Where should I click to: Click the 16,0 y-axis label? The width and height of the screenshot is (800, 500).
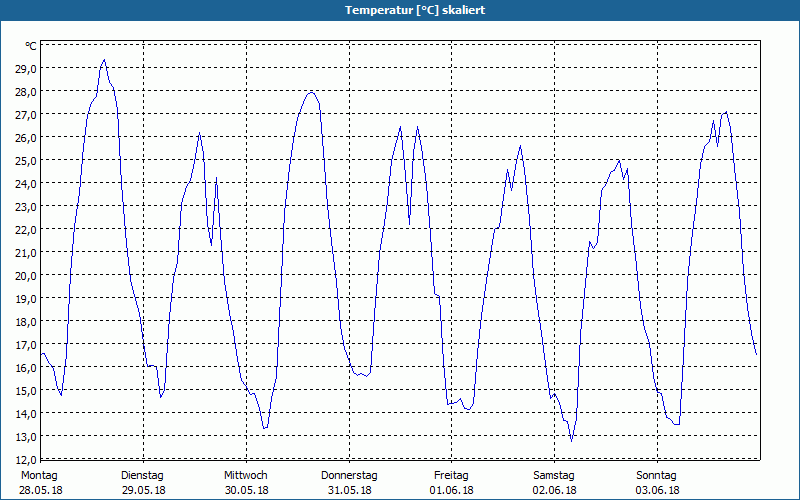coord(26,368)
